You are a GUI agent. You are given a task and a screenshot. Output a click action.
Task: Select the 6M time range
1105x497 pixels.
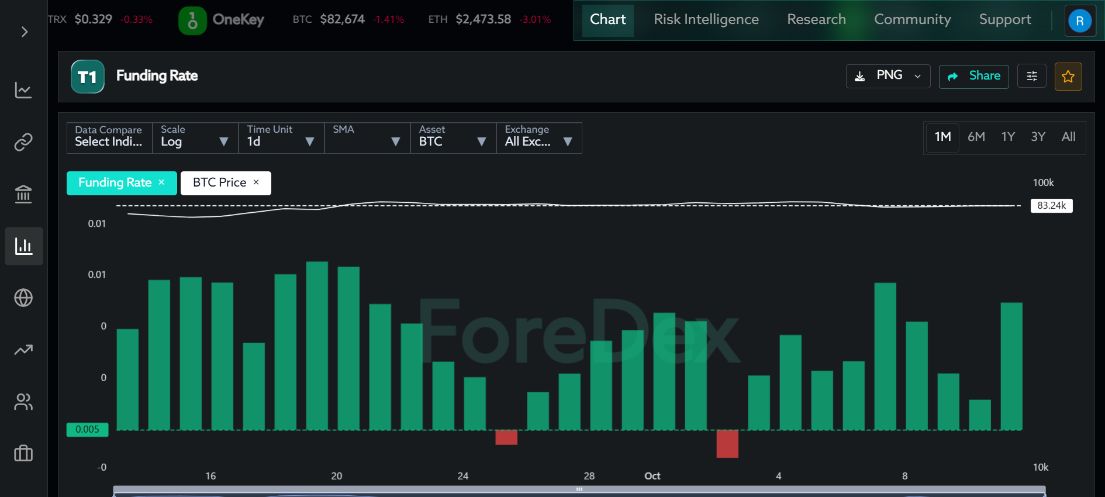point(976,137)
